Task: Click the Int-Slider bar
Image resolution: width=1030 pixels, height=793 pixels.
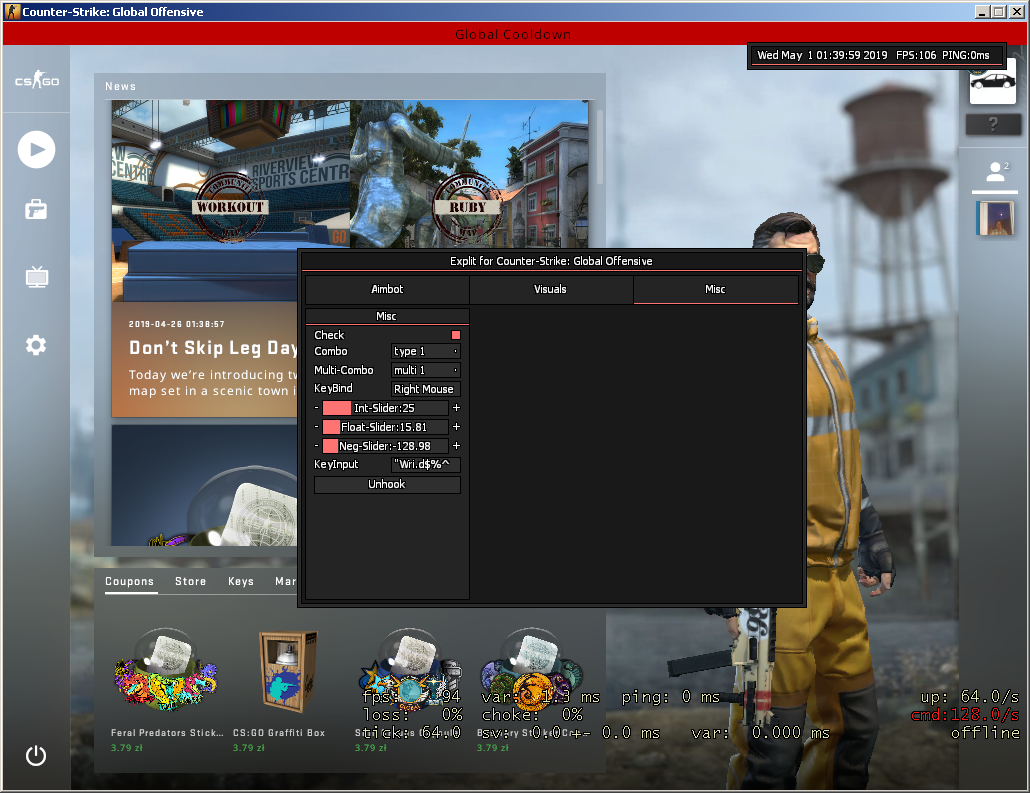Action: coord(386,408)
